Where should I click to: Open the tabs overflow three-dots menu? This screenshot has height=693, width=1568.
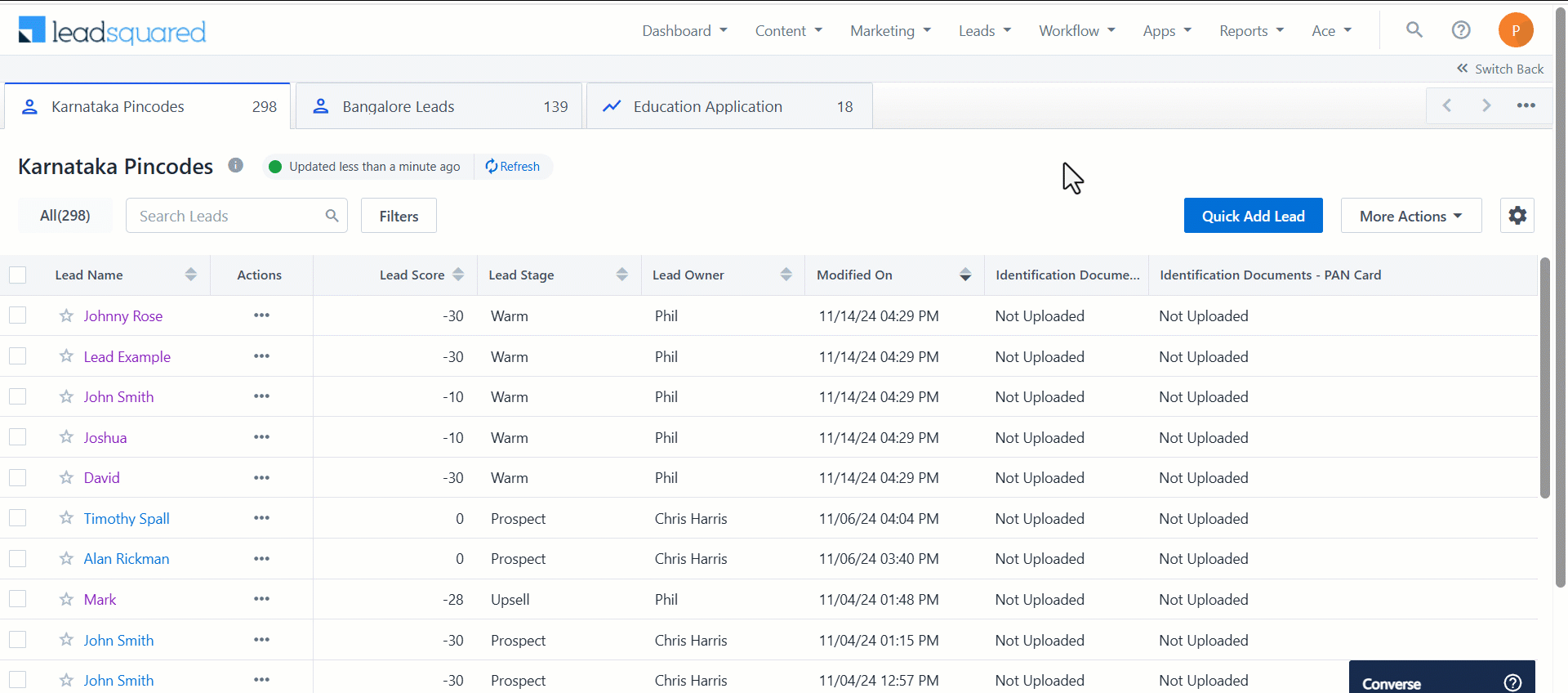coord(1526,105)
